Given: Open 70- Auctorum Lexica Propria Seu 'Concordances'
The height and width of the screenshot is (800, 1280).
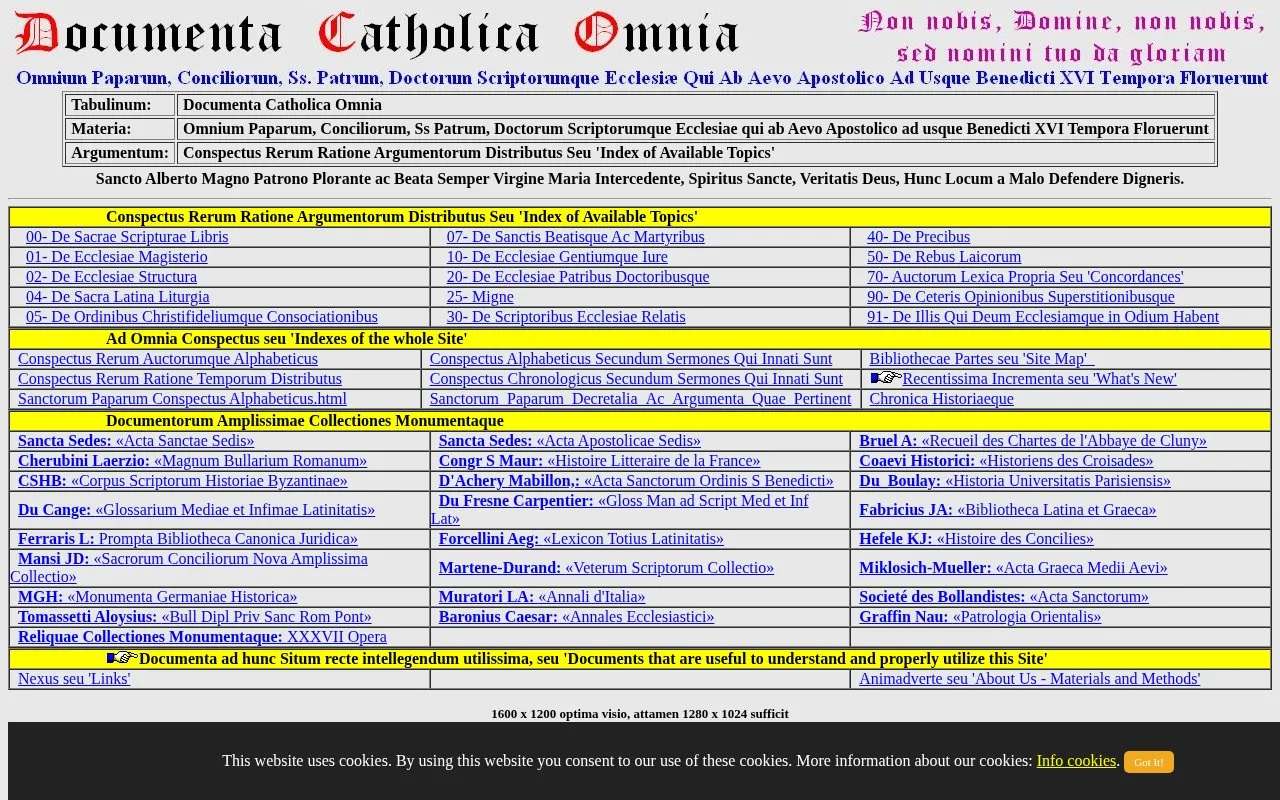Looking at the screenshot, I should (x=1025, y=277).
